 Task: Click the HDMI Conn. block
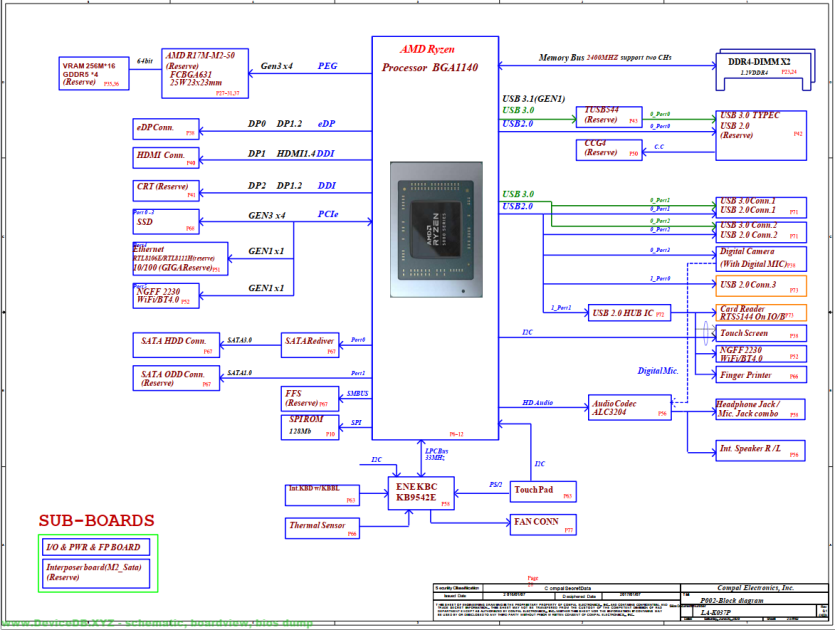pyautogui.click(x=166, y=158)
